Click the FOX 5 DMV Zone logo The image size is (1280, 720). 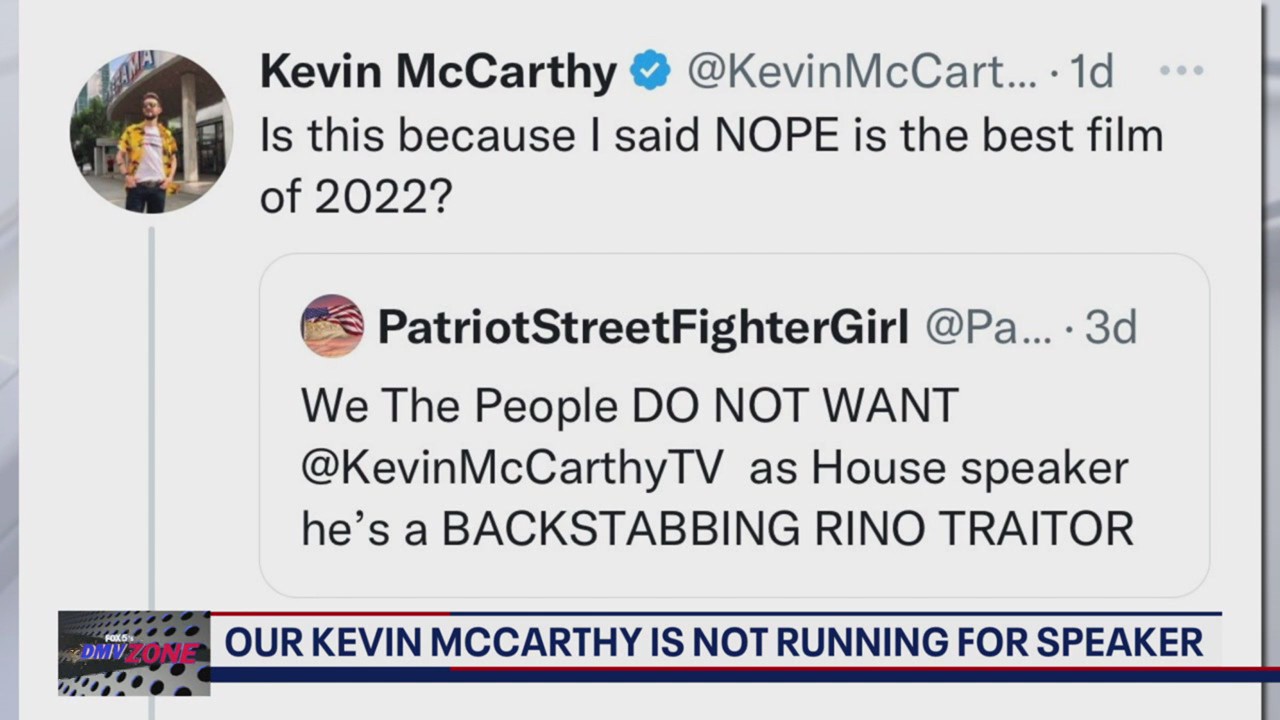[x=134, y=652]
